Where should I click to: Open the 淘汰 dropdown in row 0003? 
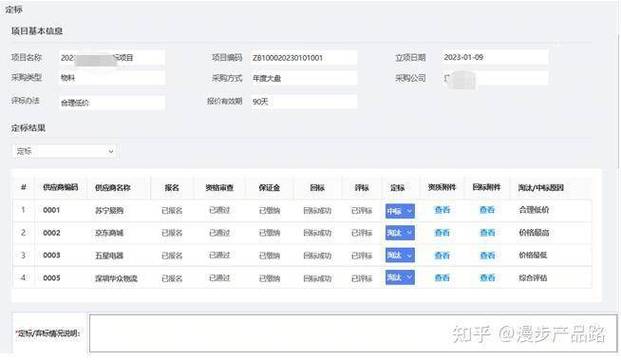click(400, 255)
